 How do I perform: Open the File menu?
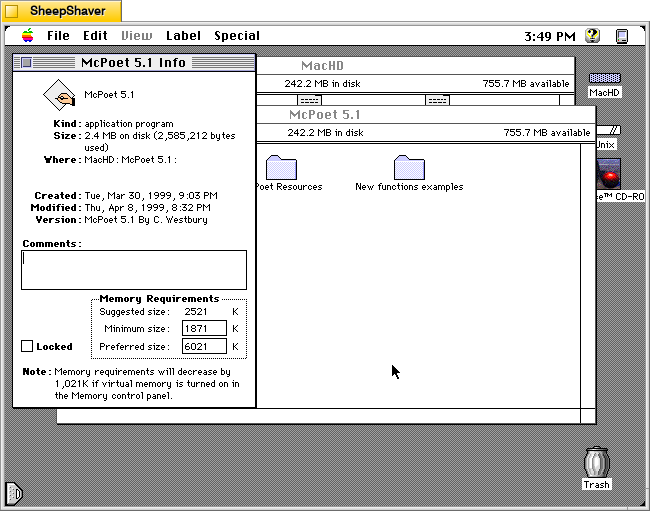click(58, 36)
